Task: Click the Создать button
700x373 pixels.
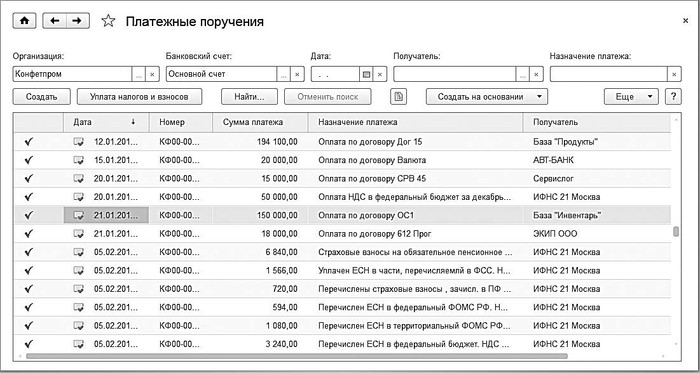Action: click(42, 96)
